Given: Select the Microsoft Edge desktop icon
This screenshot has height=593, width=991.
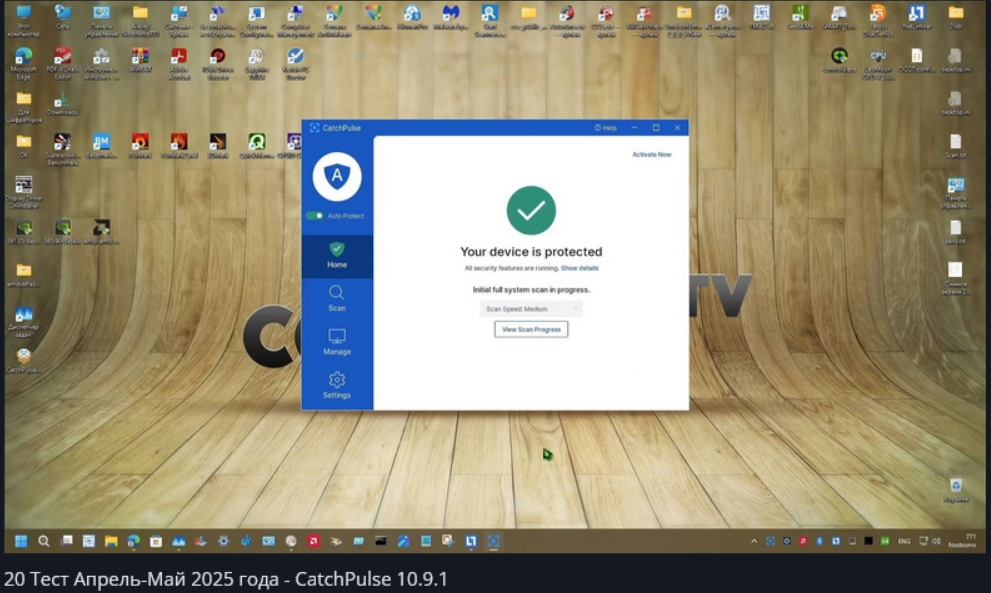Looking at the screenshot, I should click(23, 64).
